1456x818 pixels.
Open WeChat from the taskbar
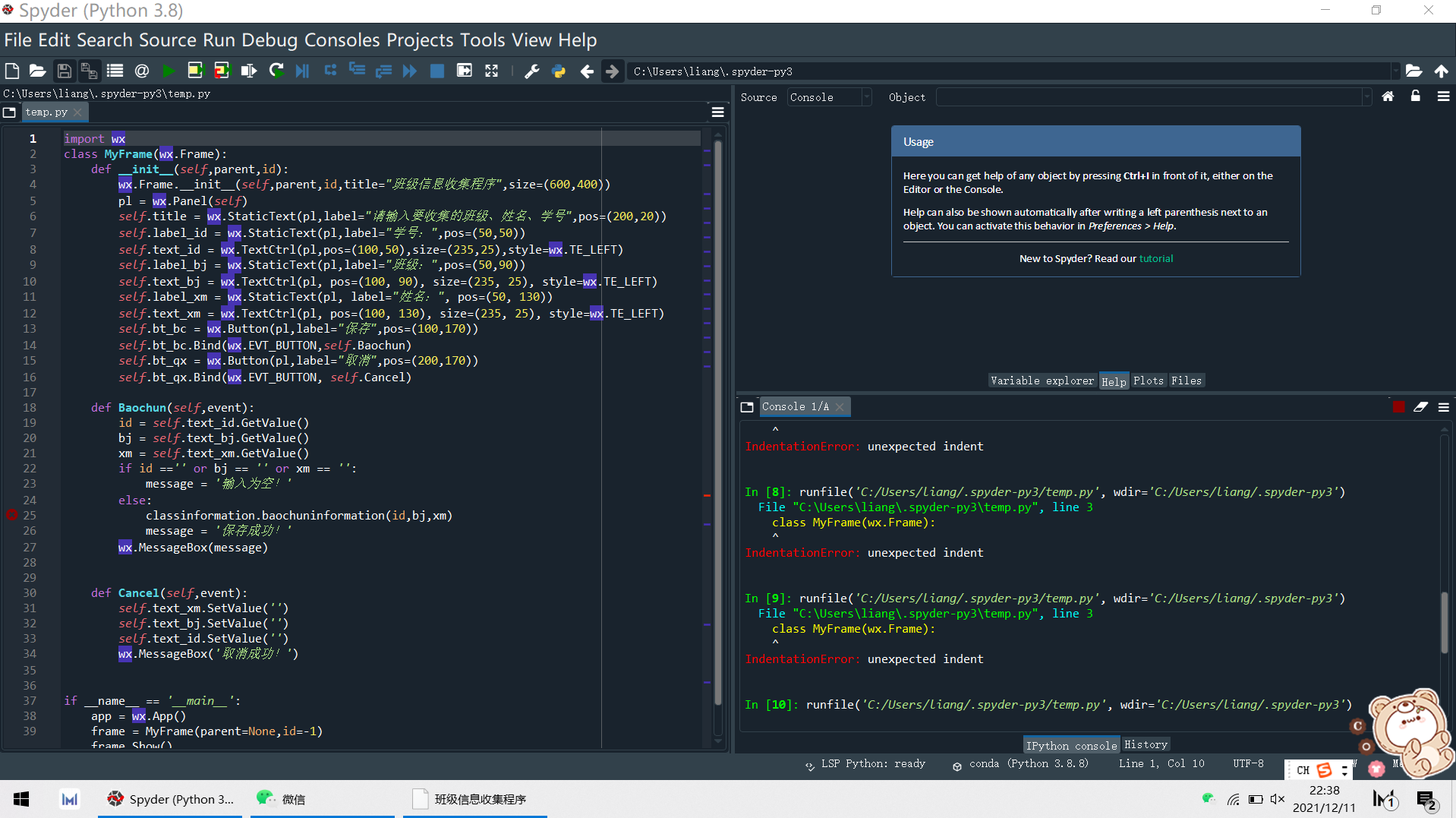281,799
